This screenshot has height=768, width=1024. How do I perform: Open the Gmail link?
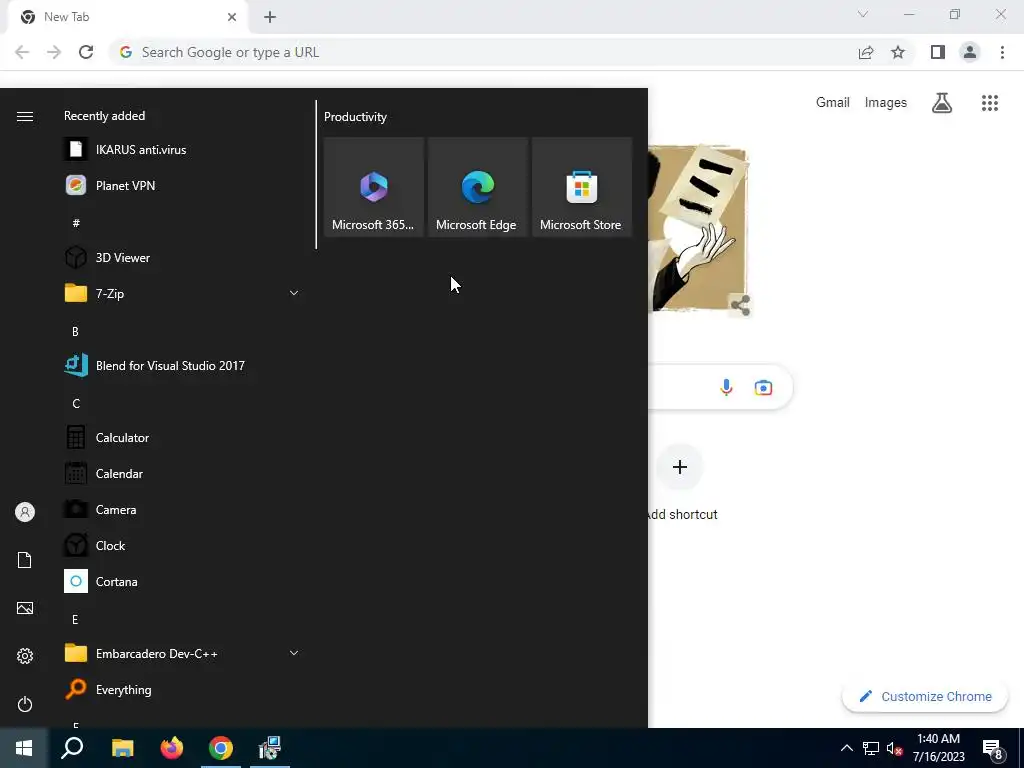tap(833, 103)
